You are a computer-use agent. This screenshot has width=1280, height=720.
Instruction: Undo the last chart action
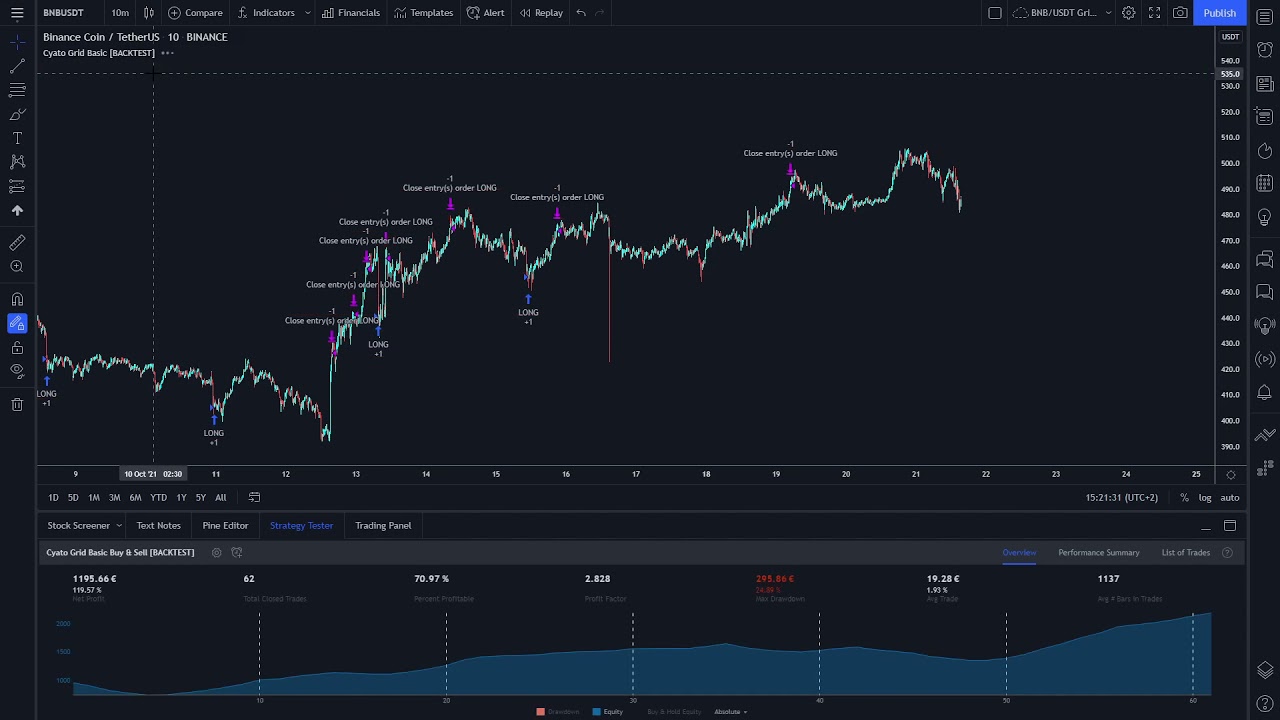[581, 13]
